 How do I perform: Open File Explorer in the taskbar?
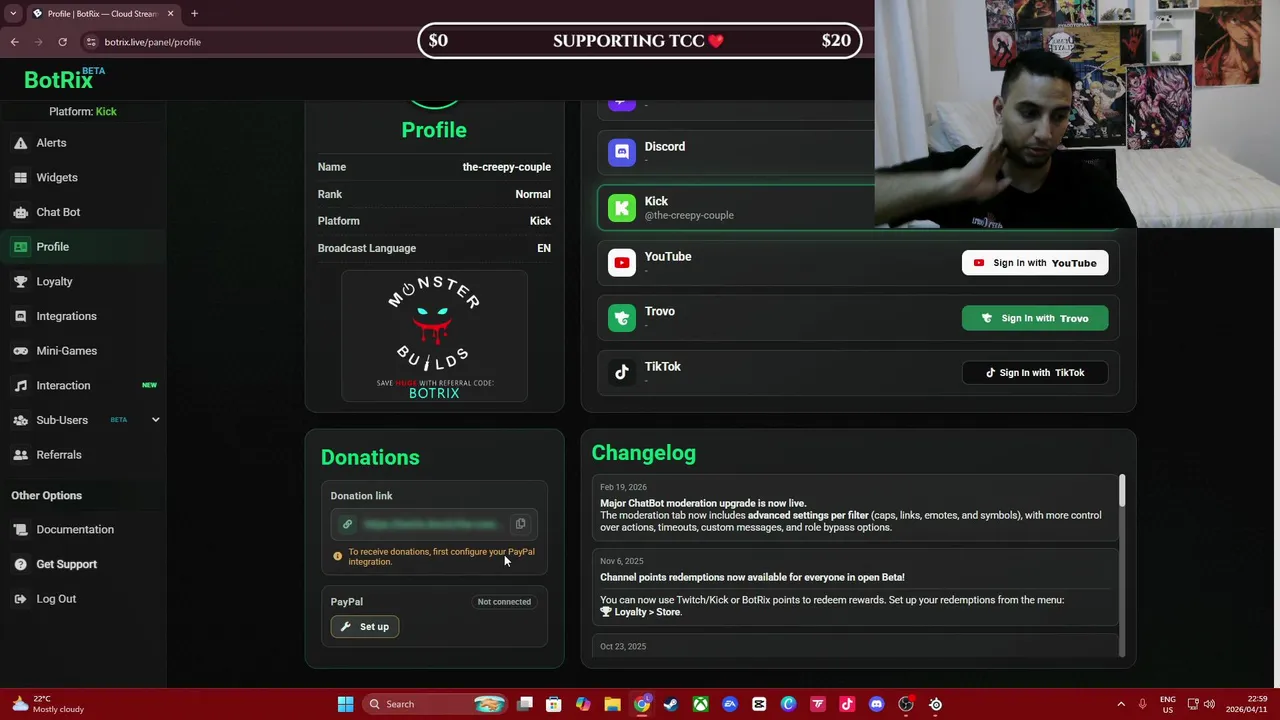coord(612,704)
